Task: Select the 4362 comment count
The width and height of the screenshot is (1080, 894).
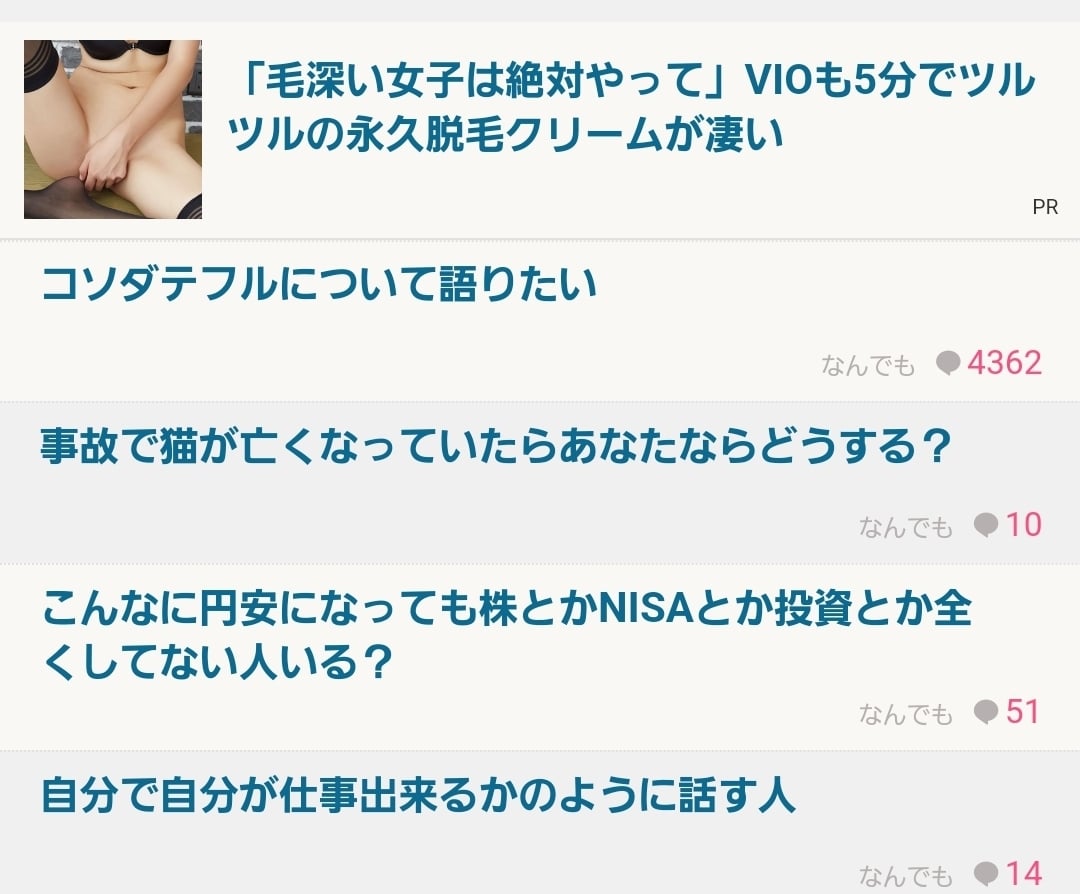Action: pyautogui.click(x=1004, y=363)
